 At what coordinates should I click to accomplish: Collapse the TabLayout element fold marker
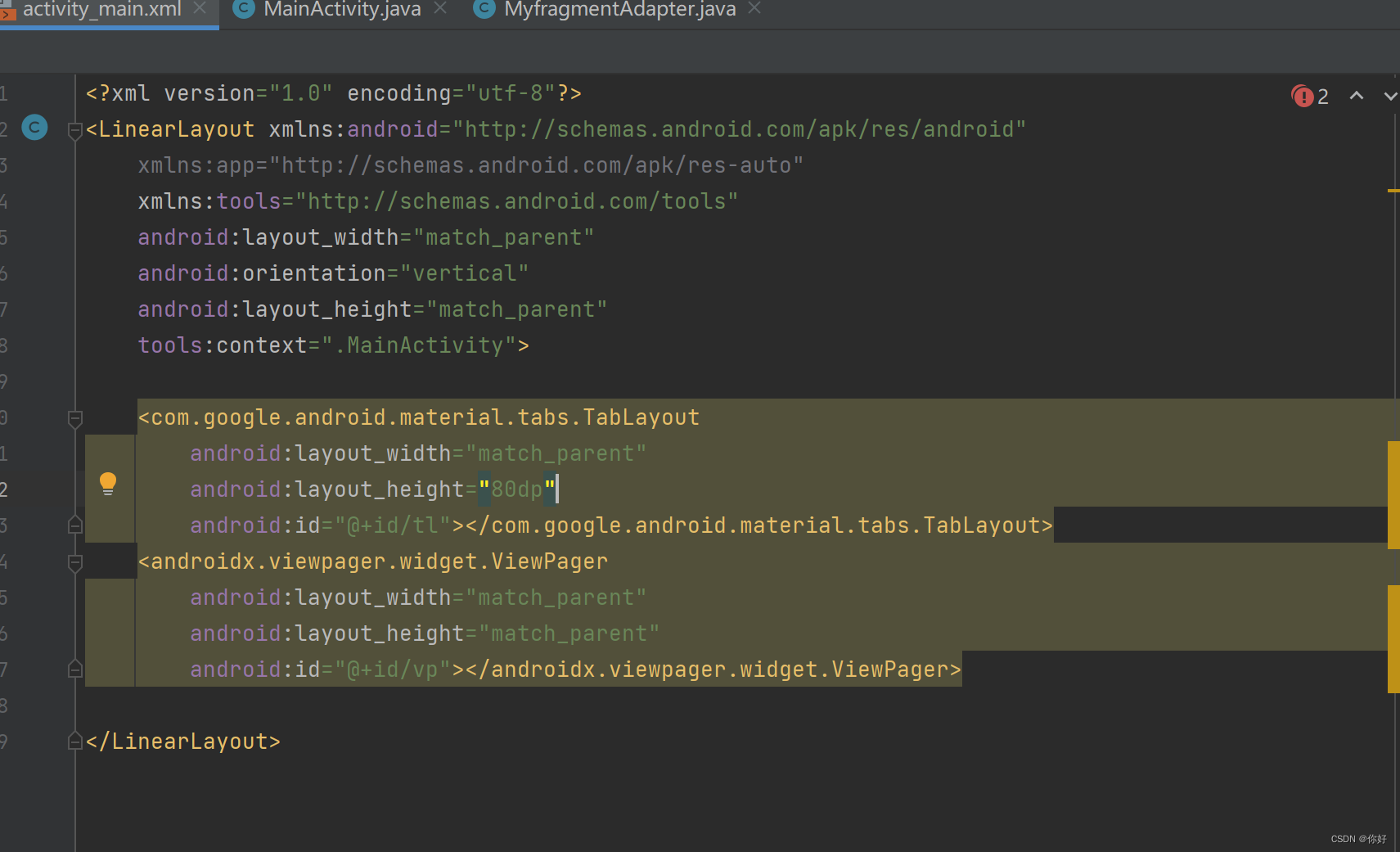click(74, 419)
